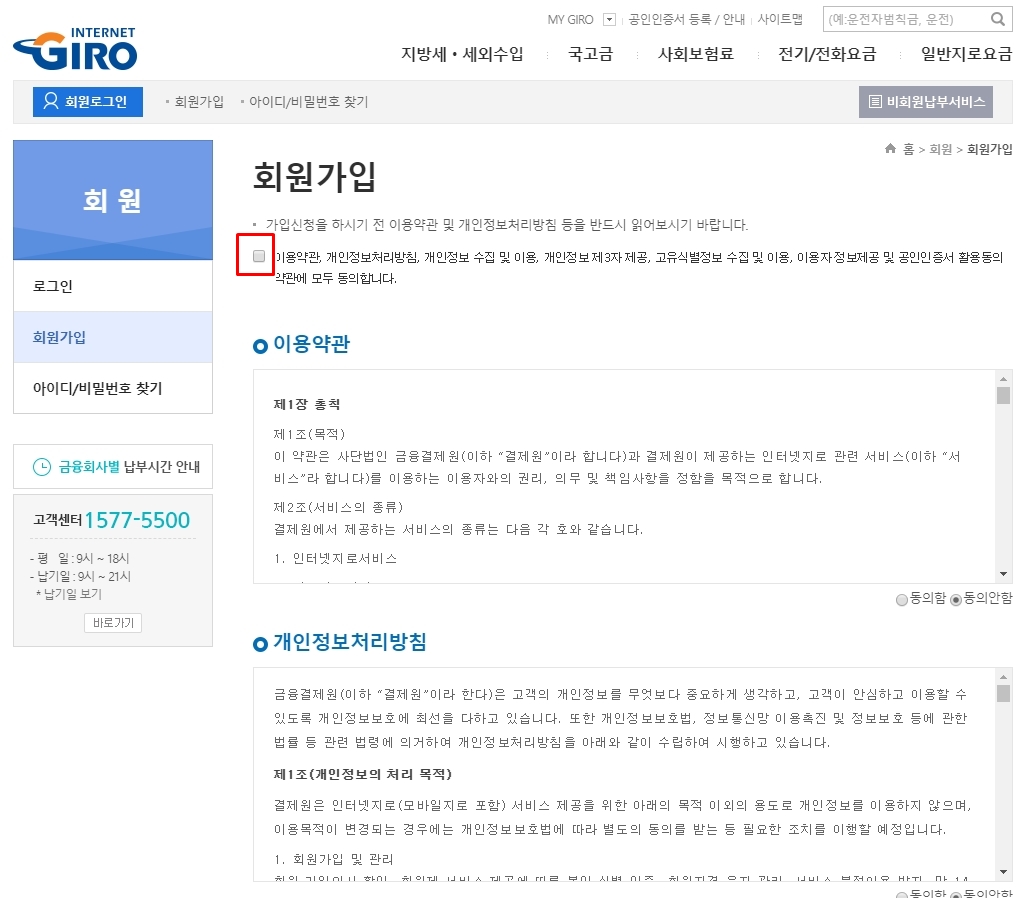
Task: Select 아이디/비밀번호 찾기 in side menu
Action: coord(113,388)
